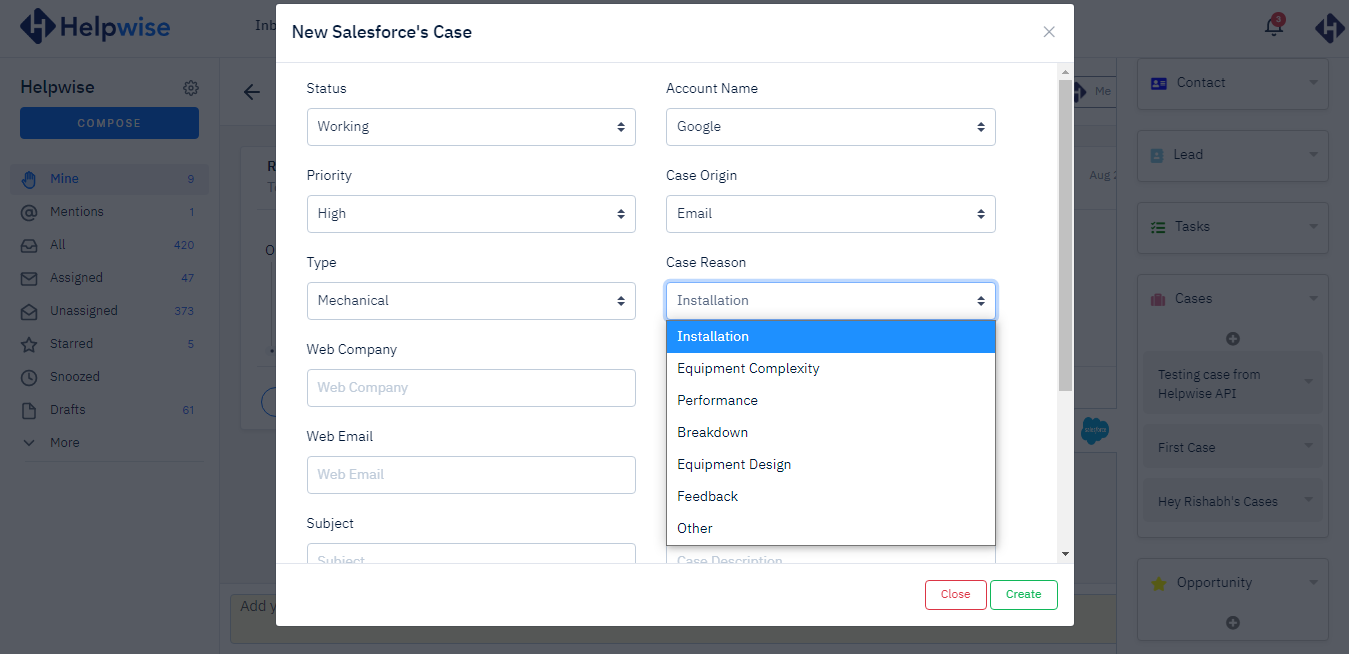Open the Status dropdown
Viewport: 1349px width, 654px height.
471,127
